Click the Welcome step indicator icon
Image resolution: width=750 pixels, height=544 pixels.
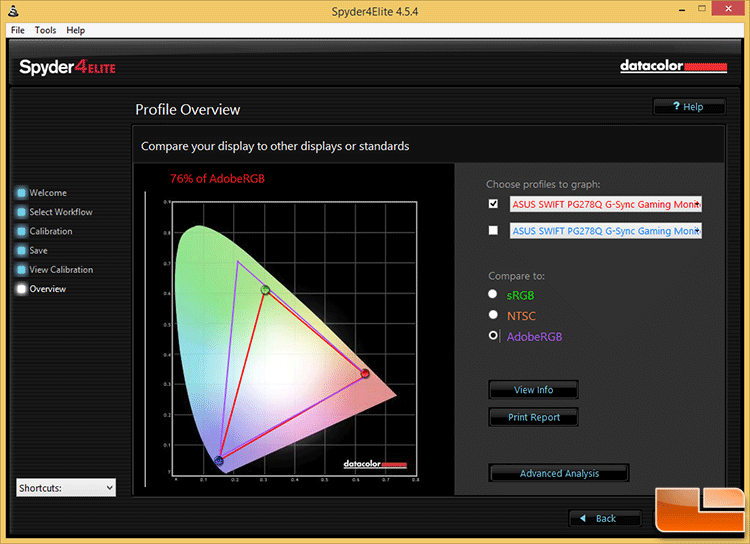pos(21,193)
